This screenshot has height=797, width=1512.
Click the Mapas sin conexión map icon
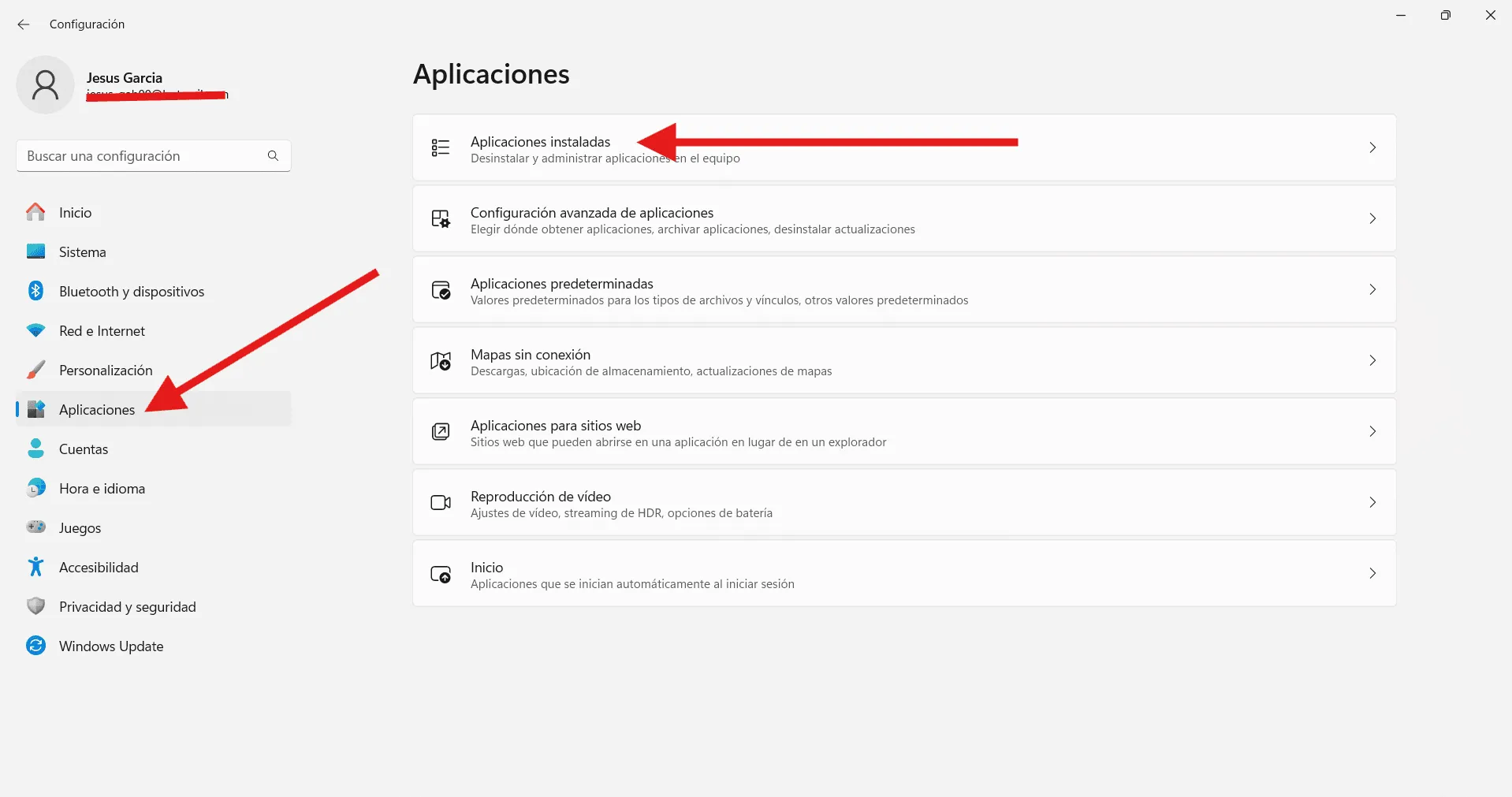(x=441, y=361)
